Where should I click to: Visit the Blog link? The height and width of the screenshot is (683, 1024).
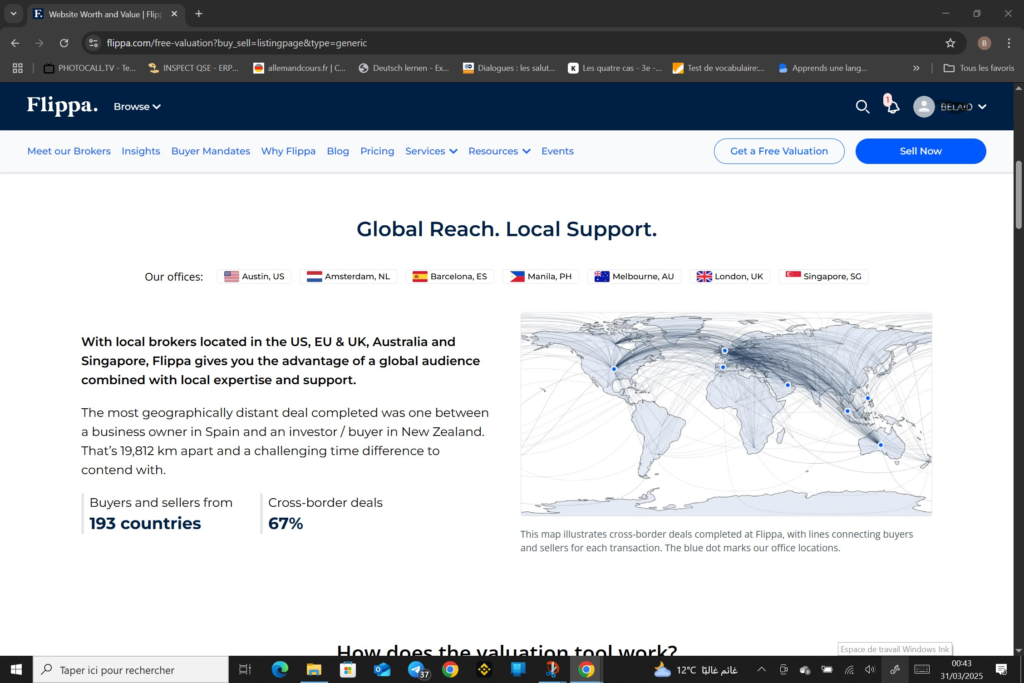tap(338, 151)
